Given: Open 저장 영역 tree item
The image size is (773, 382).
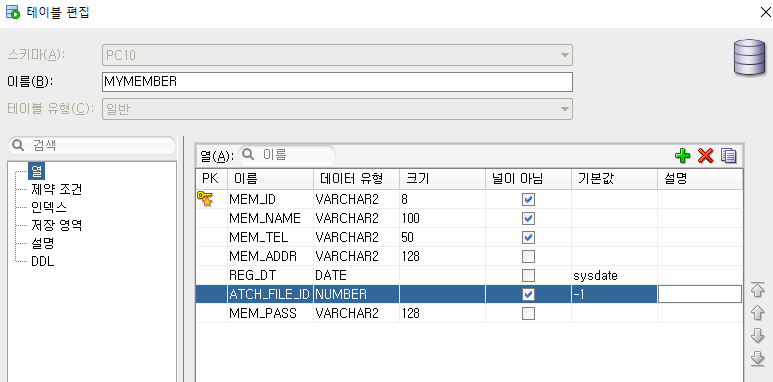Looking at the screenshot, I should (57, 226).
